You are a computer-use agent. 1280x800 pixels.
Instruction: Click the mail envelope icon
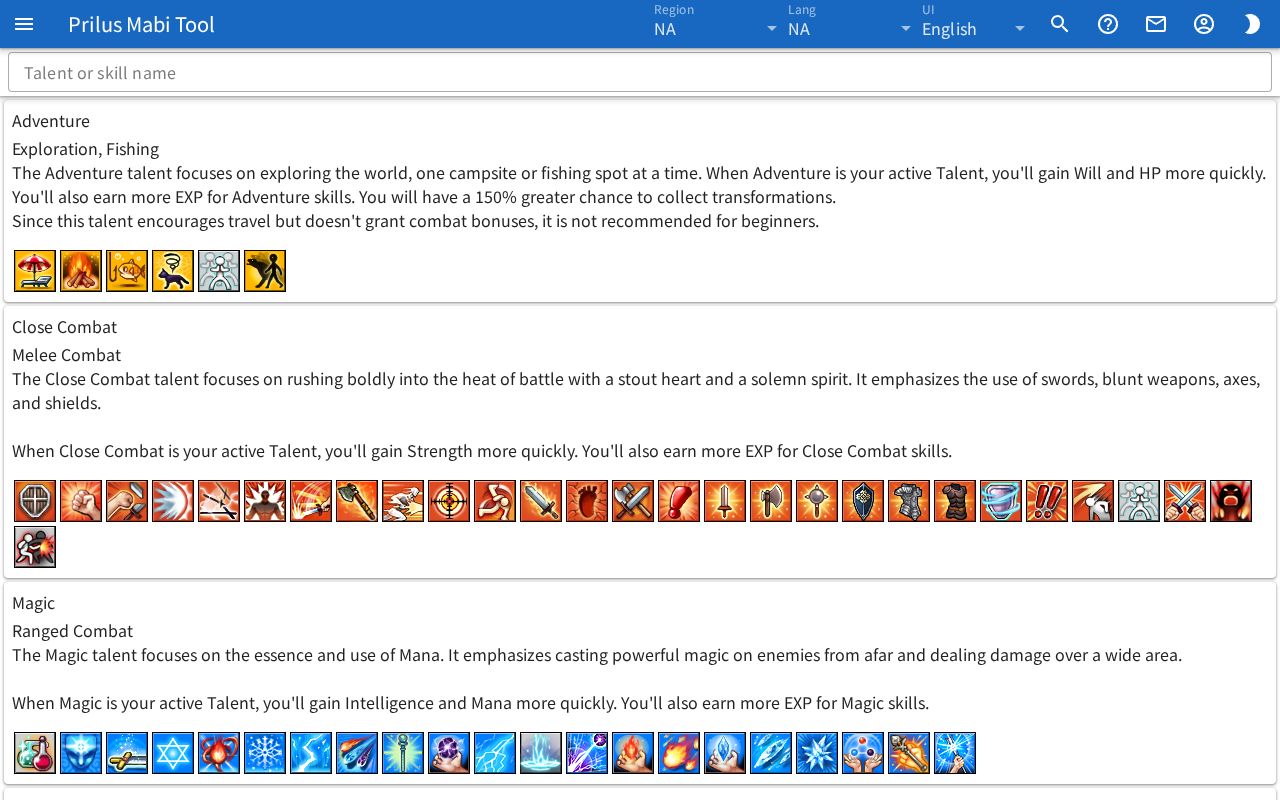(1156, 24)
